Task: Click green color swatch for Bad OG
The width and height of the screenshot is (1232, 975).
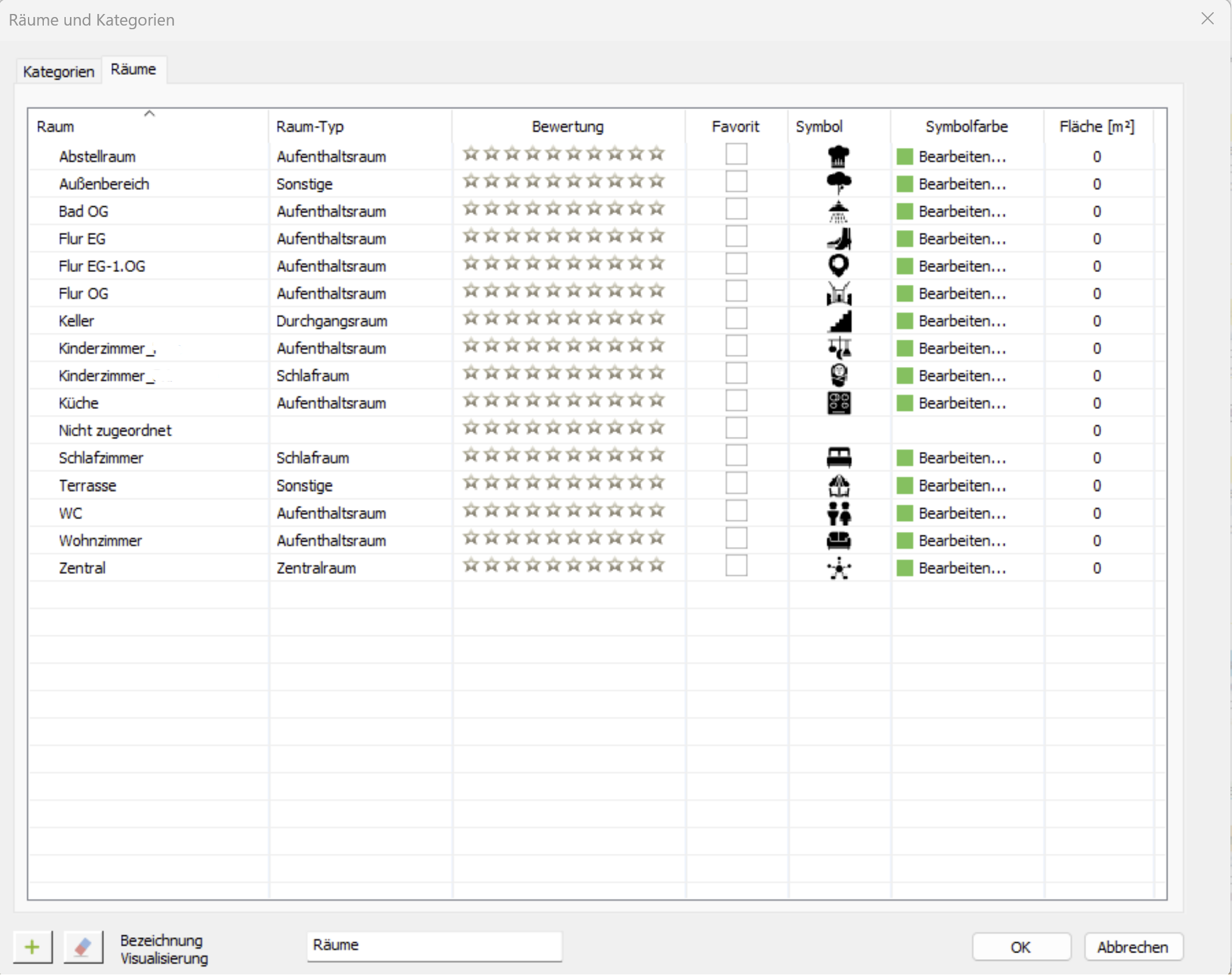Action: coord(905,211)
